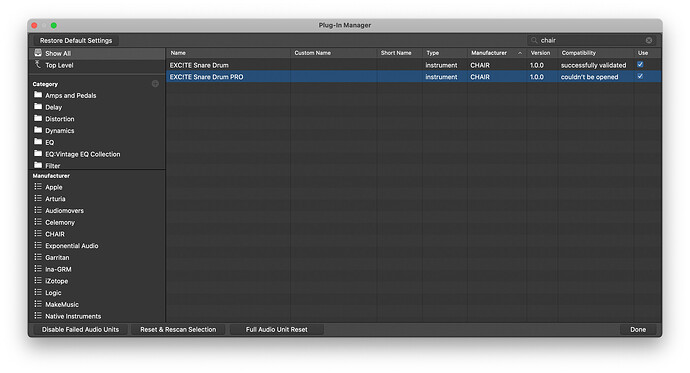
Task: Filter by manufacturer Celemony
Action: (97, 223)
